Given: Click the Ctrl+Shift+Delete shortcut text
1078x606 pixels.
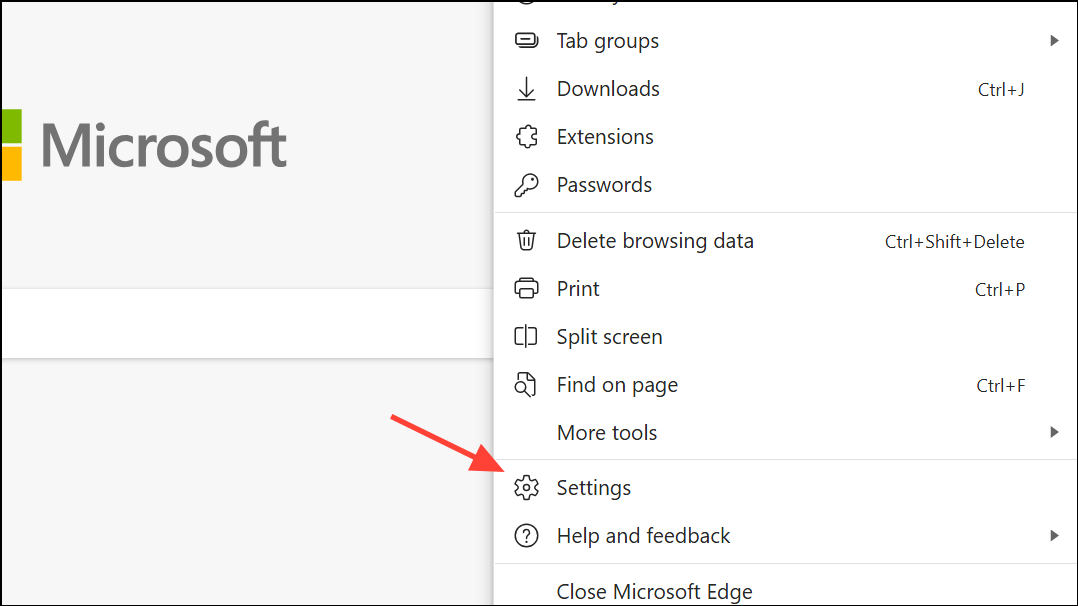Looking at the screenshot, I should click(x=954, y=241).
